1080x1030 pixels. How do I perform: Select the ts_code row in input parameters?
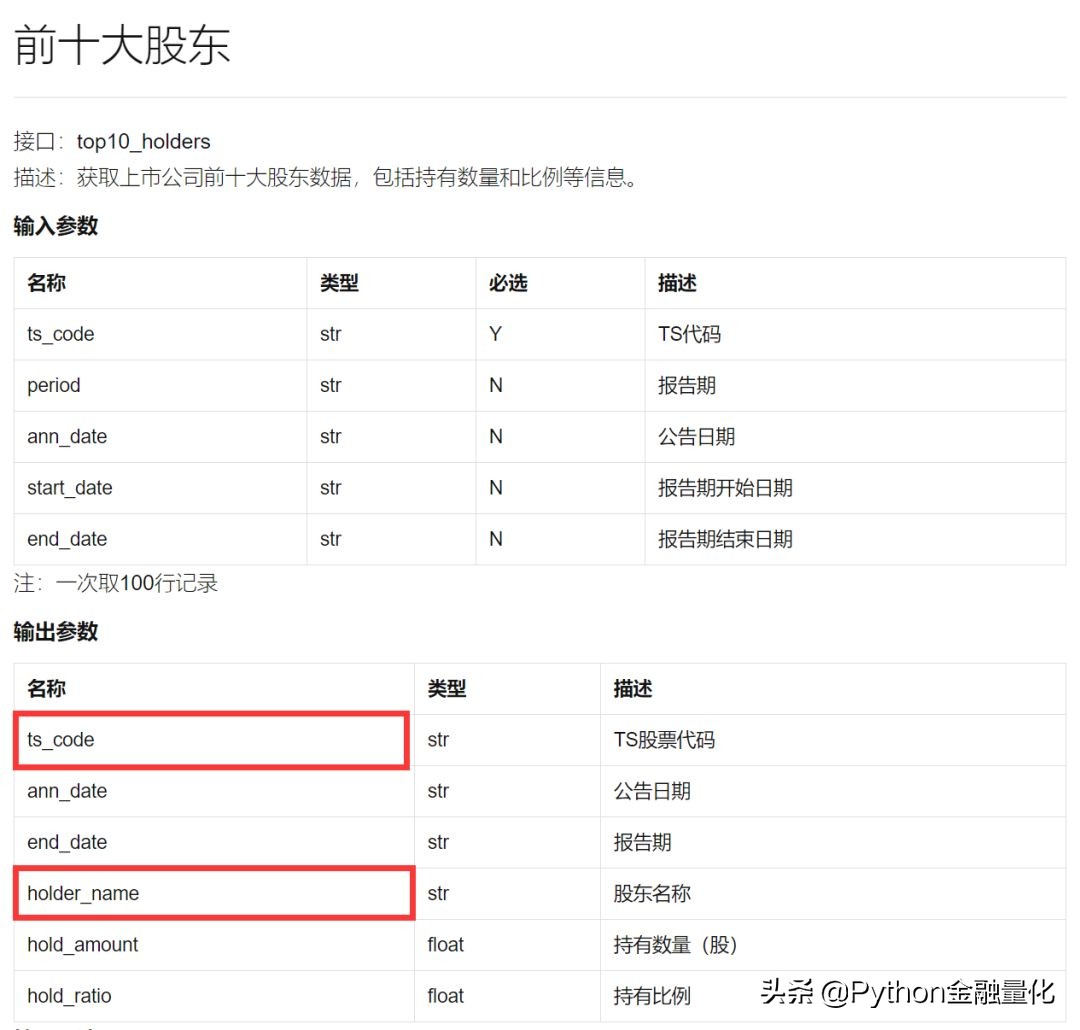click(60, 334)
